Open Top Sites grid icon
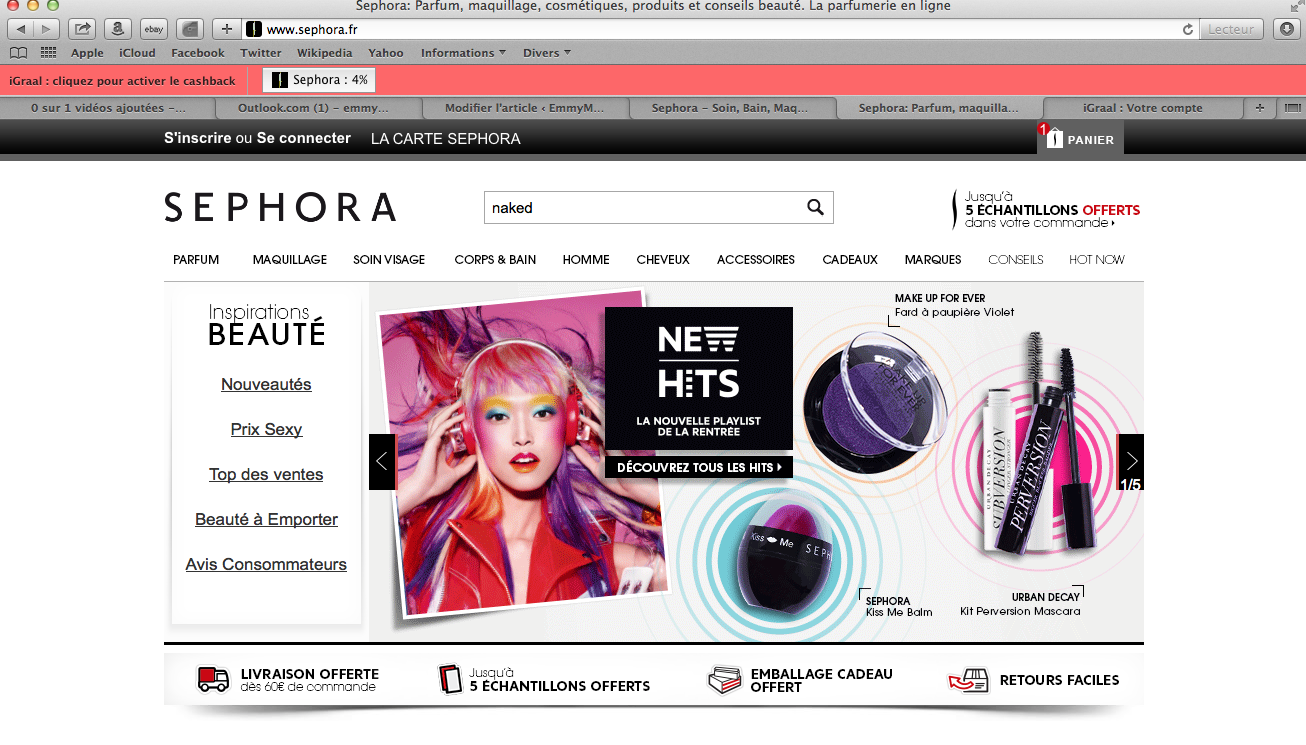Screen dimensions: 1306x745 (48, 53)
